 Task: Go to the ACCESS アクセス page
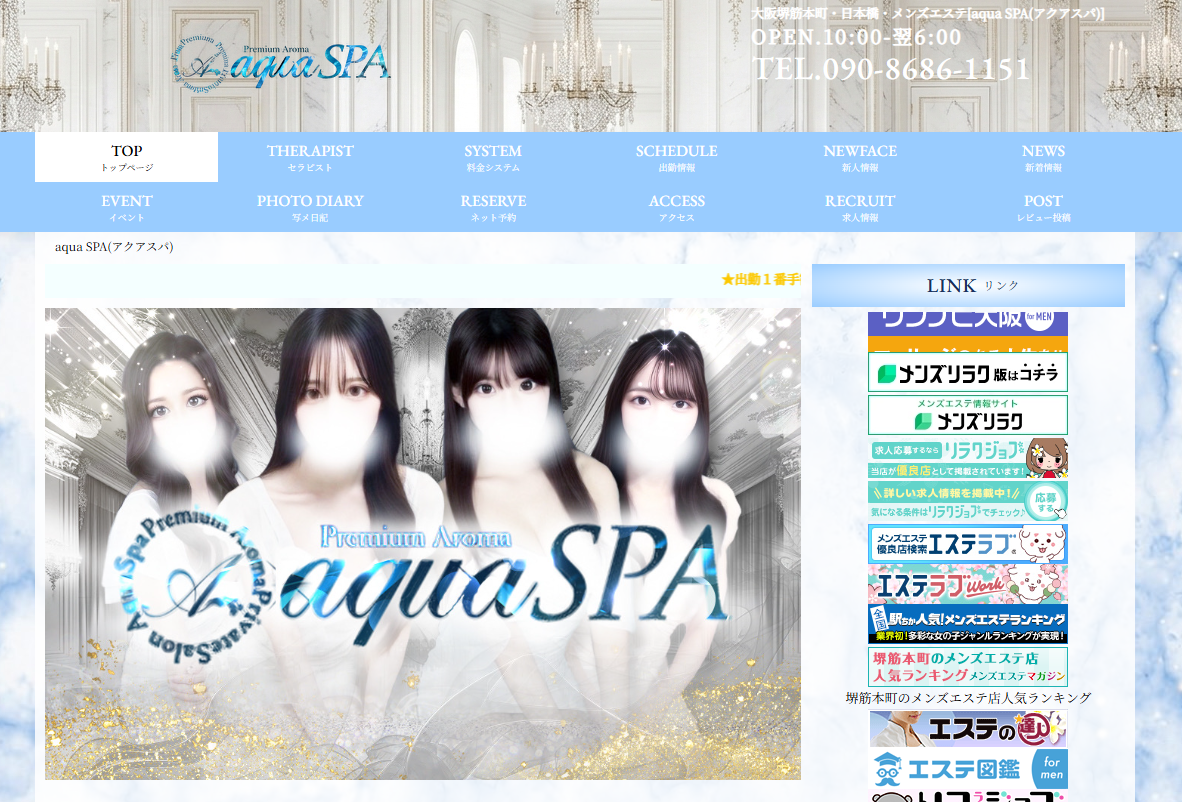coord(676,207)
